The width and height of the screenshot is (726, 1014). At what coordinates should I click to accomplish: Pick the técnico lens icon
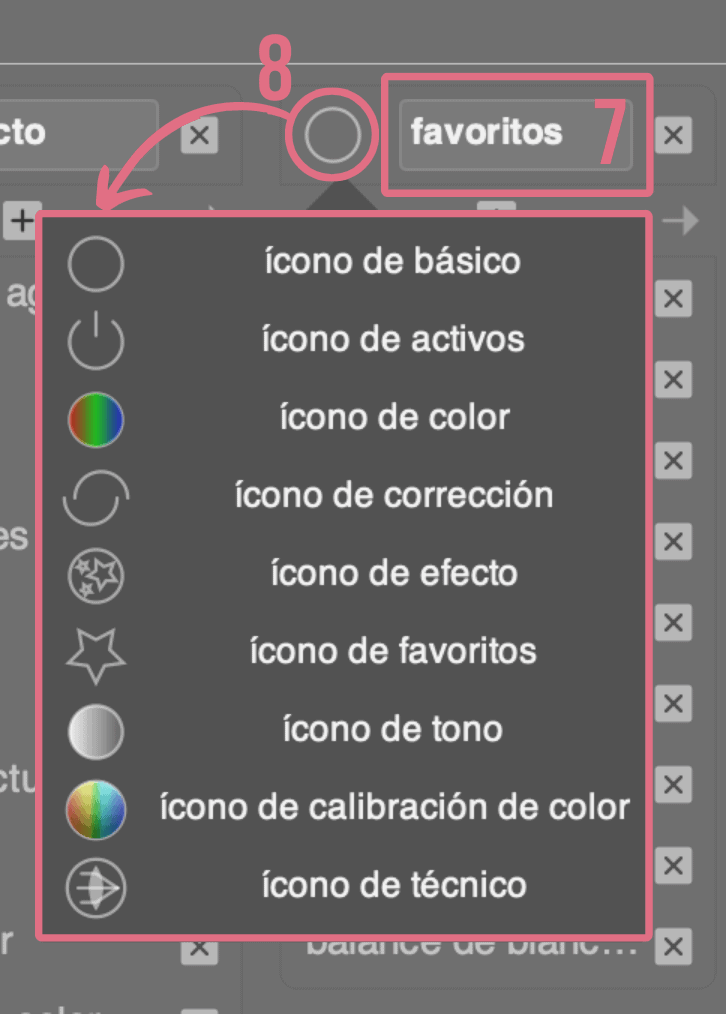coord(96,888)
